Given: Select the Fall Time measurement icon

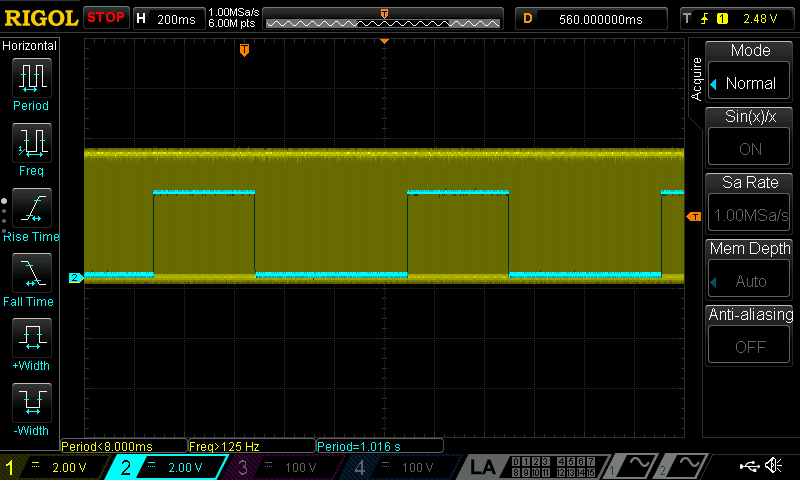Looking at the screenshot, I should click(31, 272).
